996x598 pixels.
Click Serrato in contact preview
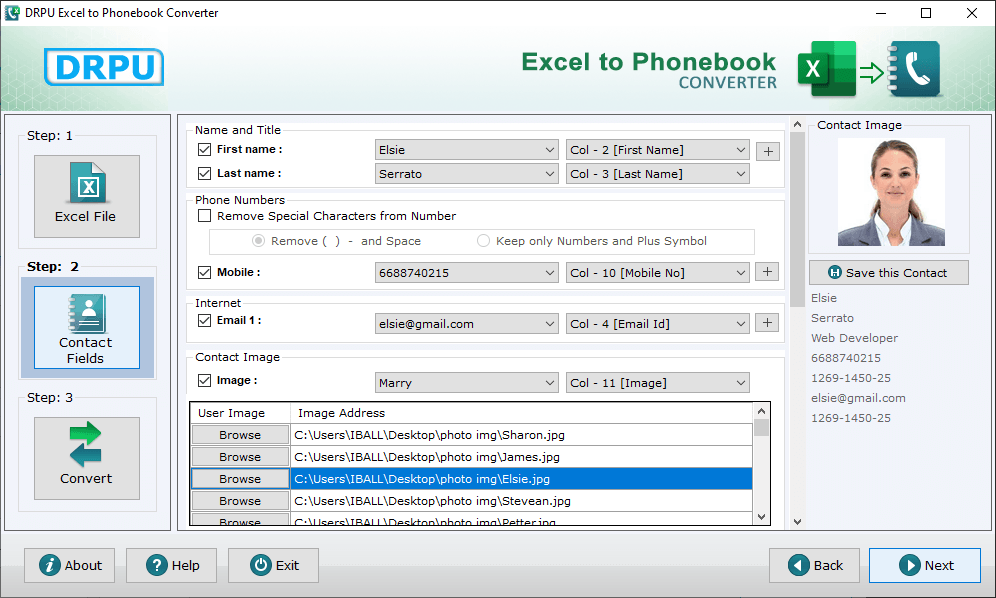[832, 318]
